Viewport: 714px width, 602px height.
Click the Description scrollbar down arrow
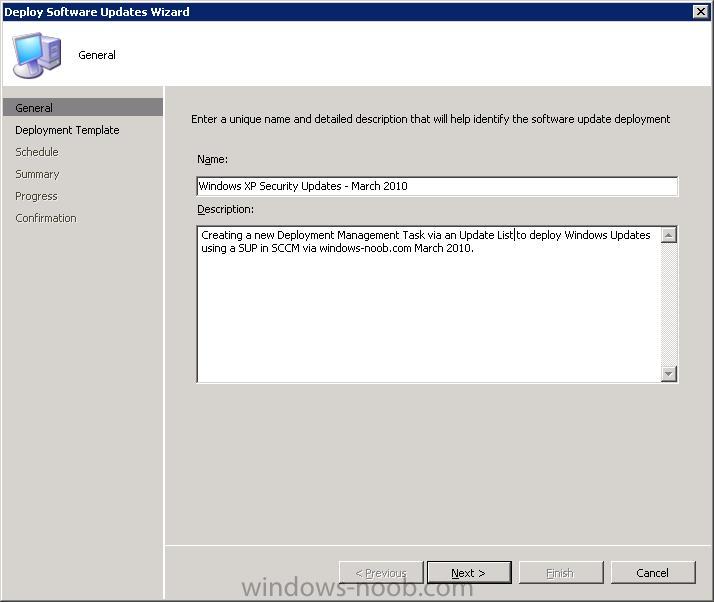(x=668, y=374)
